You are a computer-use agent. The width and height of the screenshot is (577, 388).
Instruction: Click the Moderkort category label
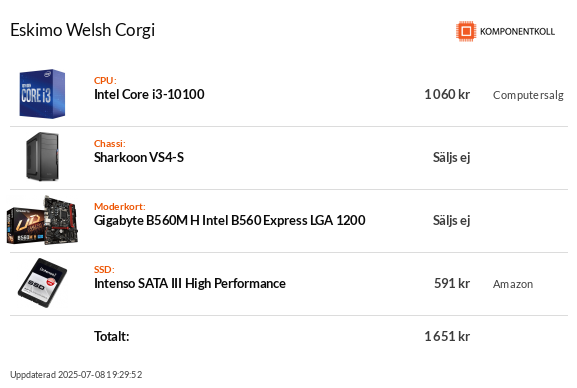[120, 206]
